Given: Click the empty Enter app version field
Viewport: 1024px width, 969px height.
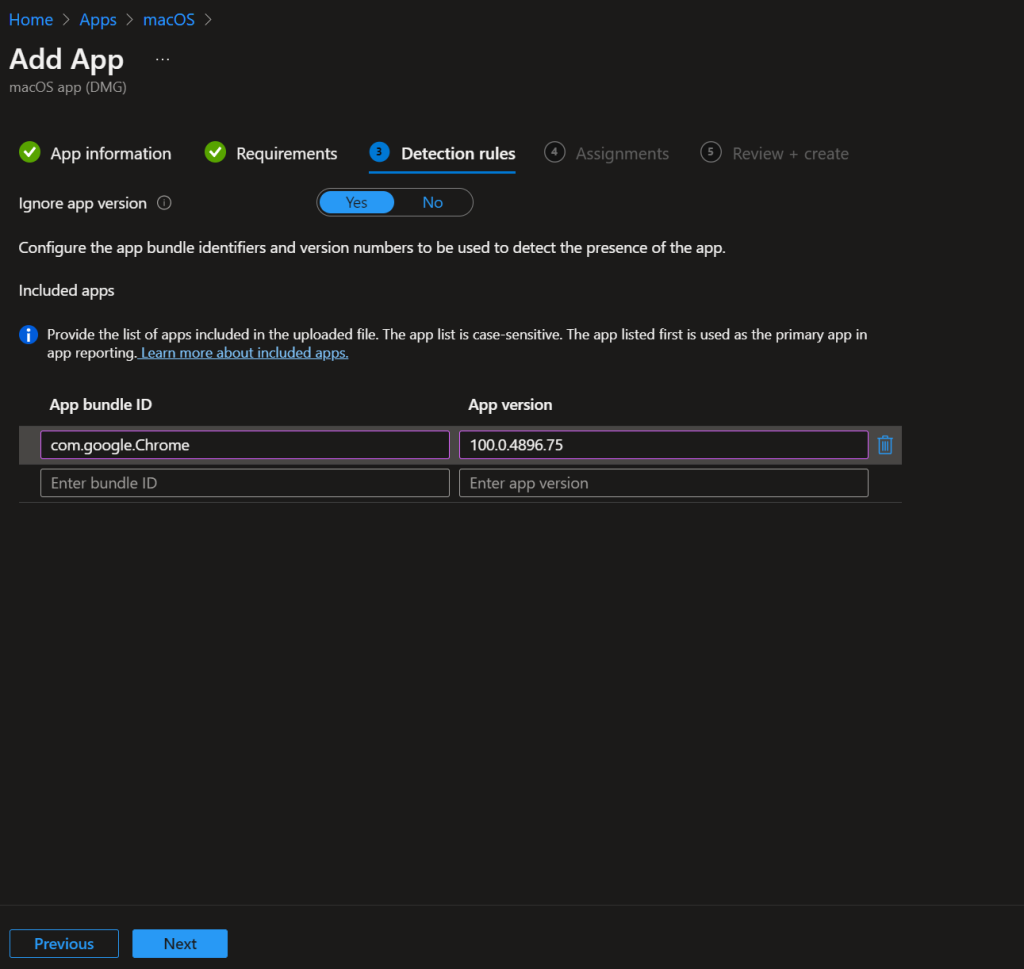Looking at the screenshot, I should tap(664, 483).
